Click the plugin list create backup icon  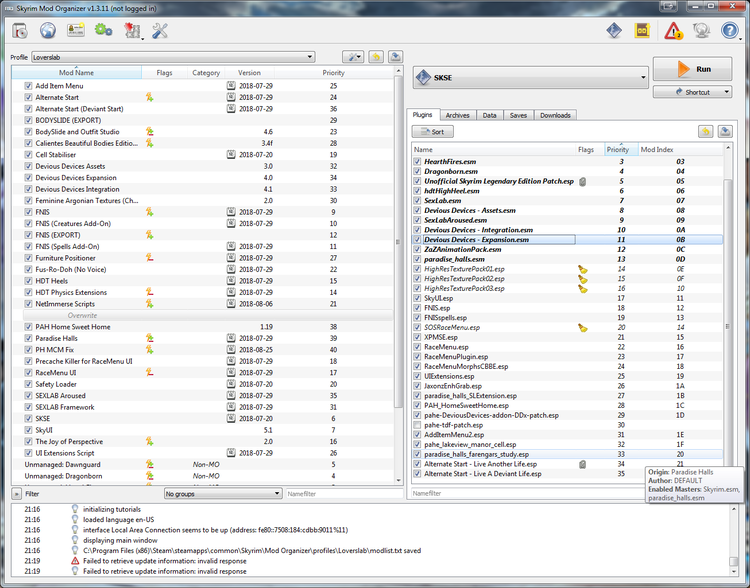click(x=725, y=132)
